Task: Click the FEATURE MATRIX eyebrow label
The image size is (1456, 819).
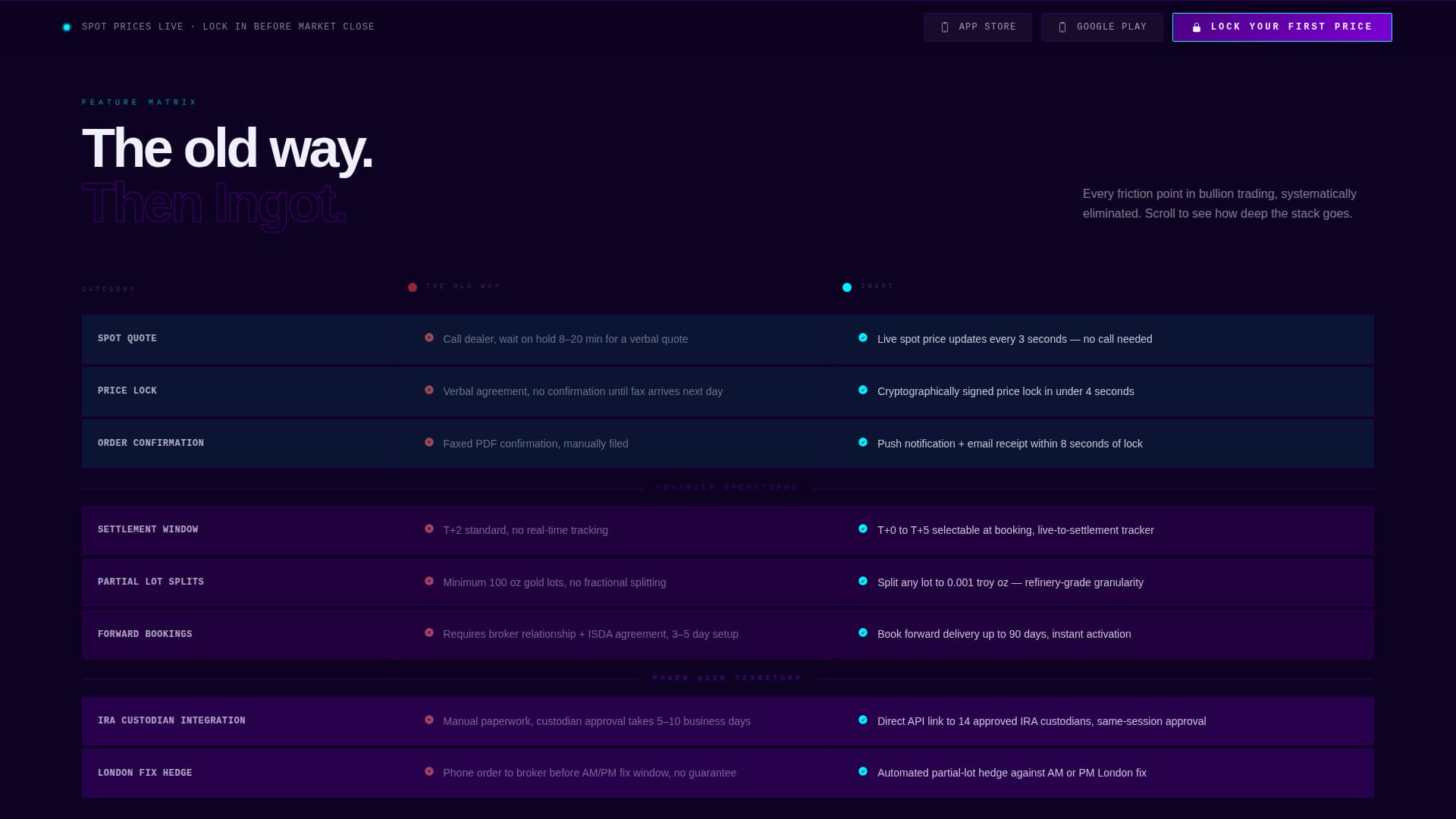Action: click(x=140, y=102)
